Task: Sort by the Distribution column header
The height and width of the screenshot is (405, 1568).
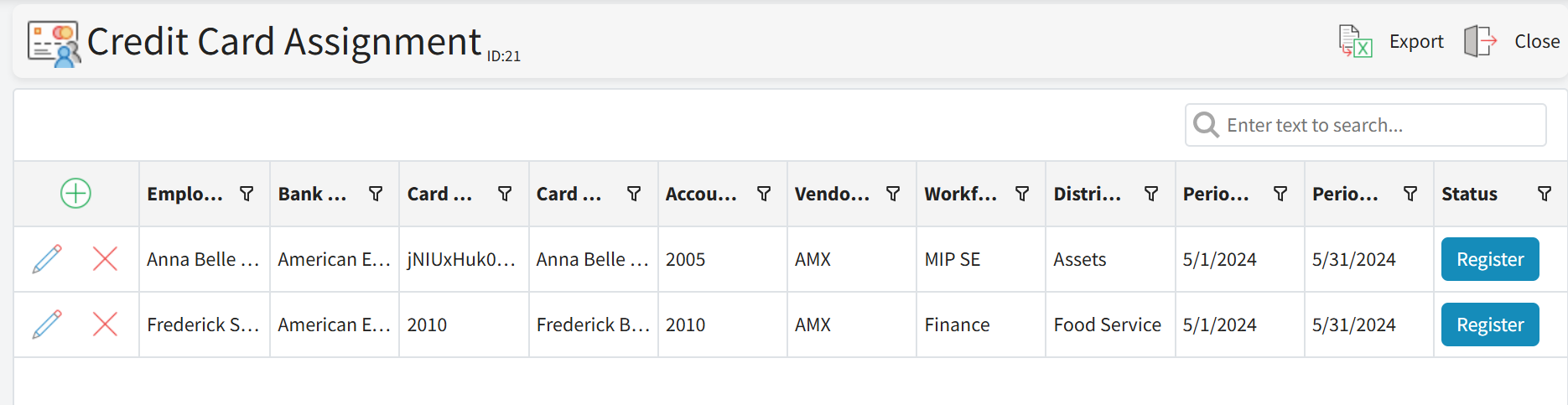Action: pyautogui.click(x=1088, y=194)
